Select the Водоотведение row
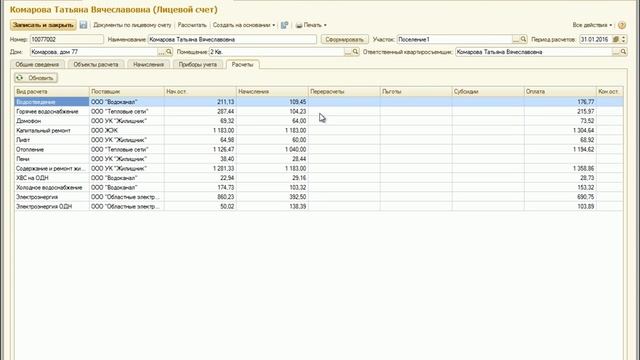This screenshot has width=640, height=360. (x=319, y=102)
